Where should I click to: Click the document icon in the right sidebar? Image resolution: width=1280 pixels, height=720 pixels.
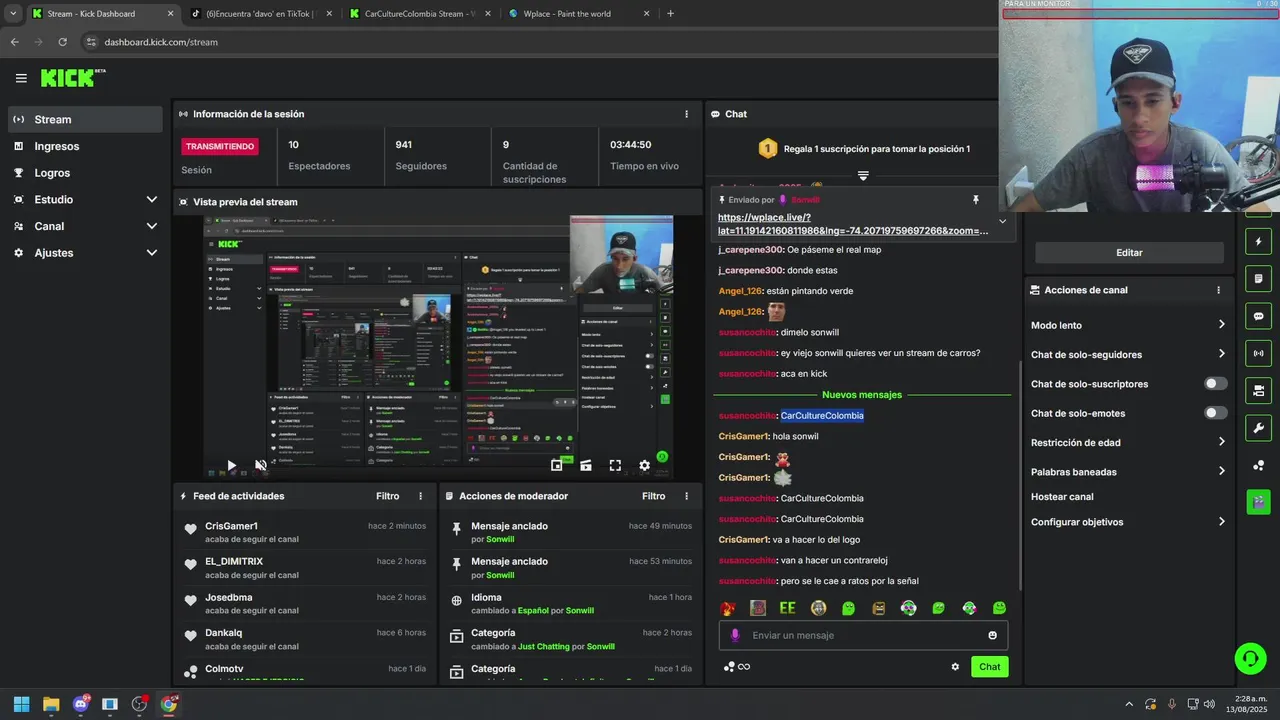1258,279
